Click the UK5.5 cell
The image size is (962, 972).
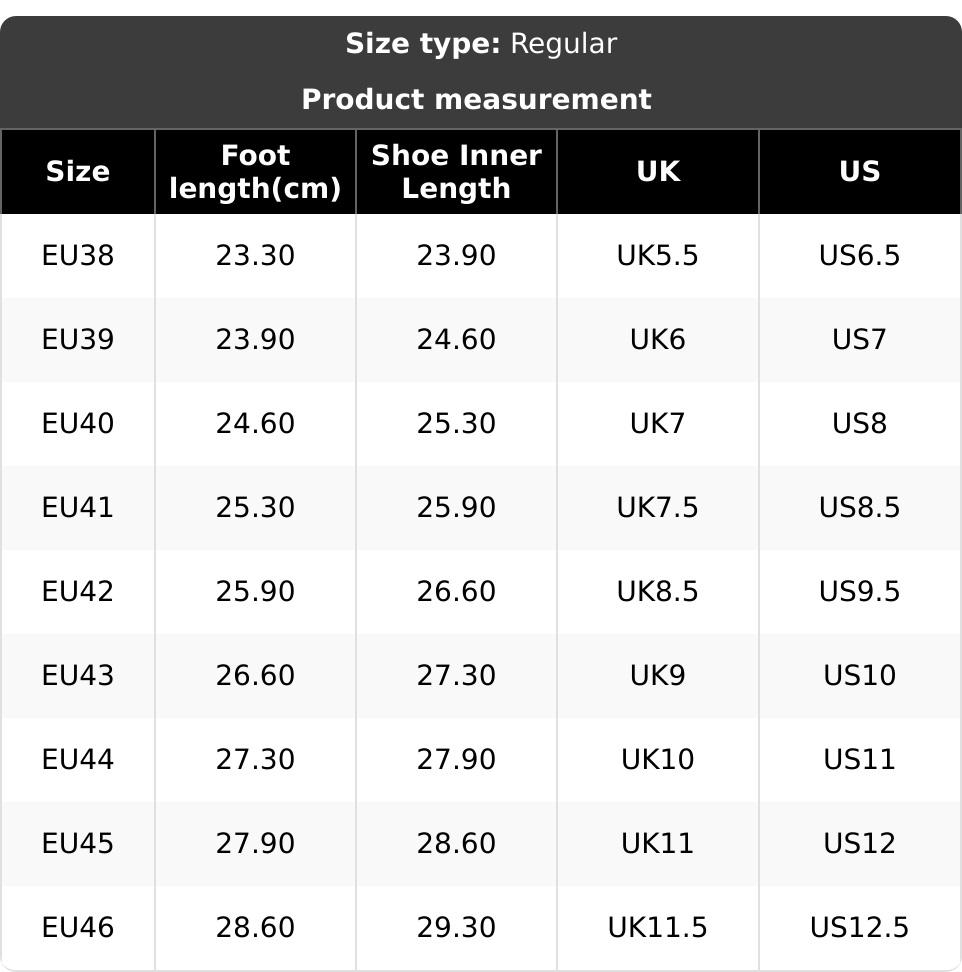pyautogui.click(x=657, y=256)
